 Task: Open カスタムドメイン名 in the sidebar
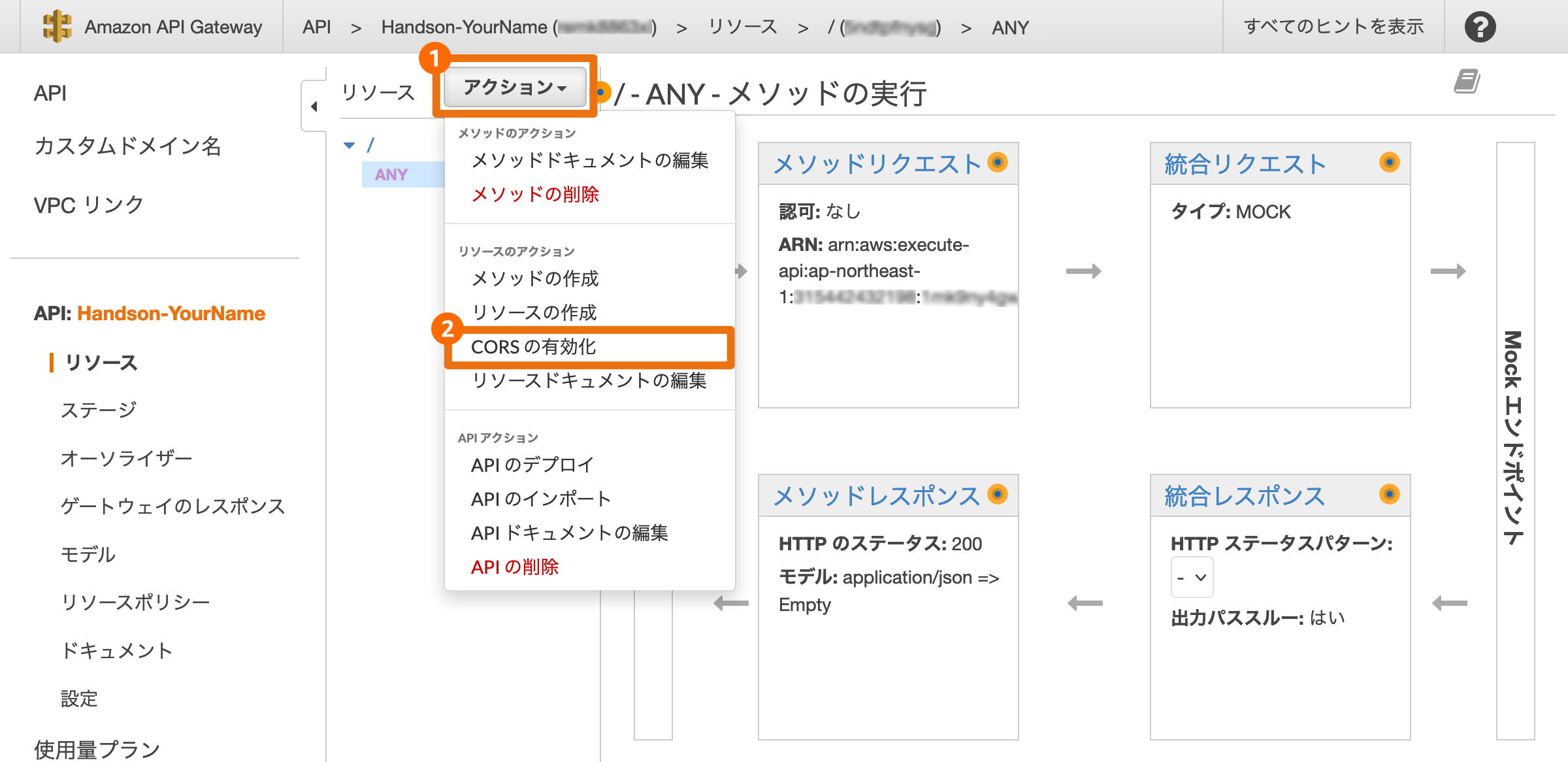click(127, 146)
